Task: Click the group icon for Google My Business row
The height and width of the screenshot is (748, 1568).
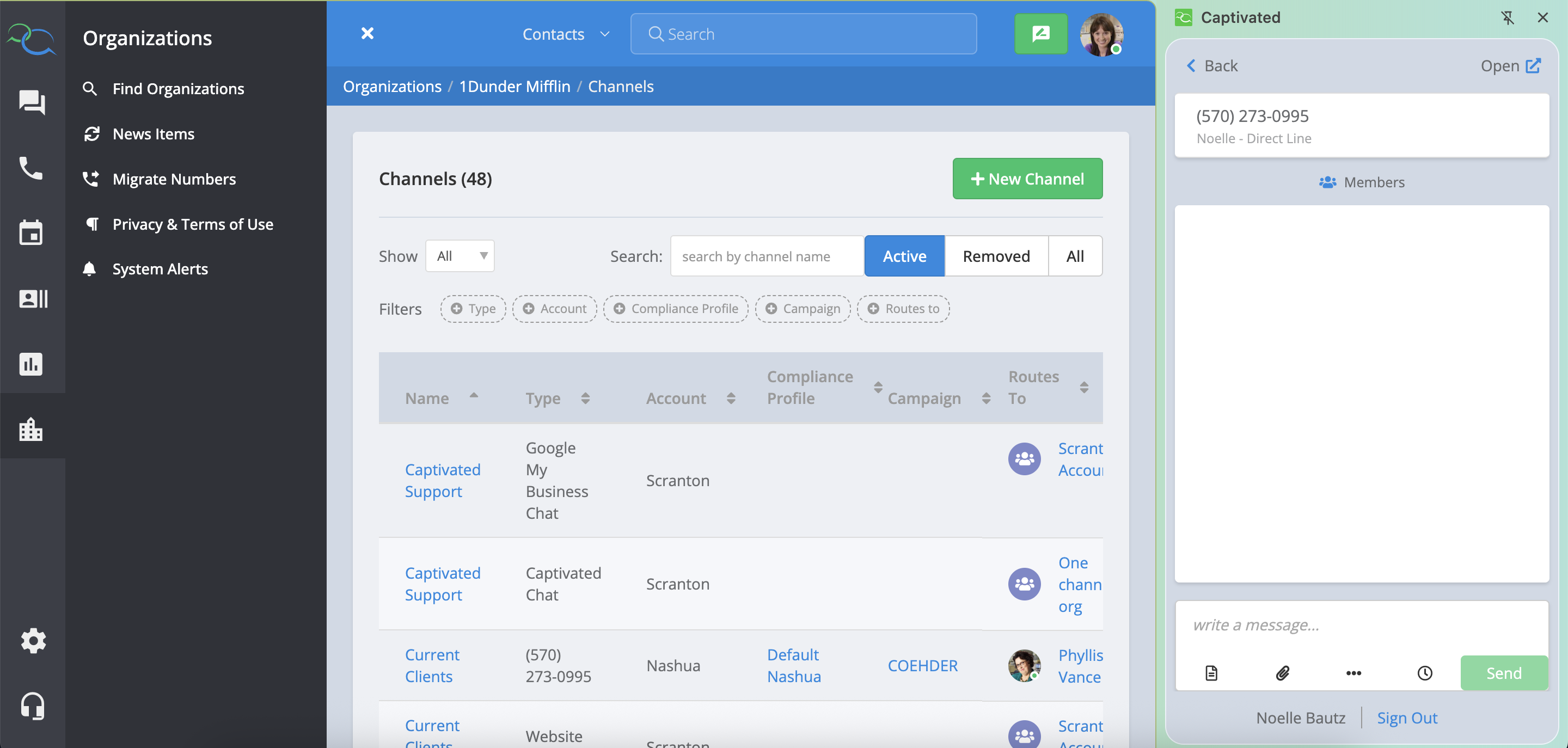Action: click(1025, 458)
